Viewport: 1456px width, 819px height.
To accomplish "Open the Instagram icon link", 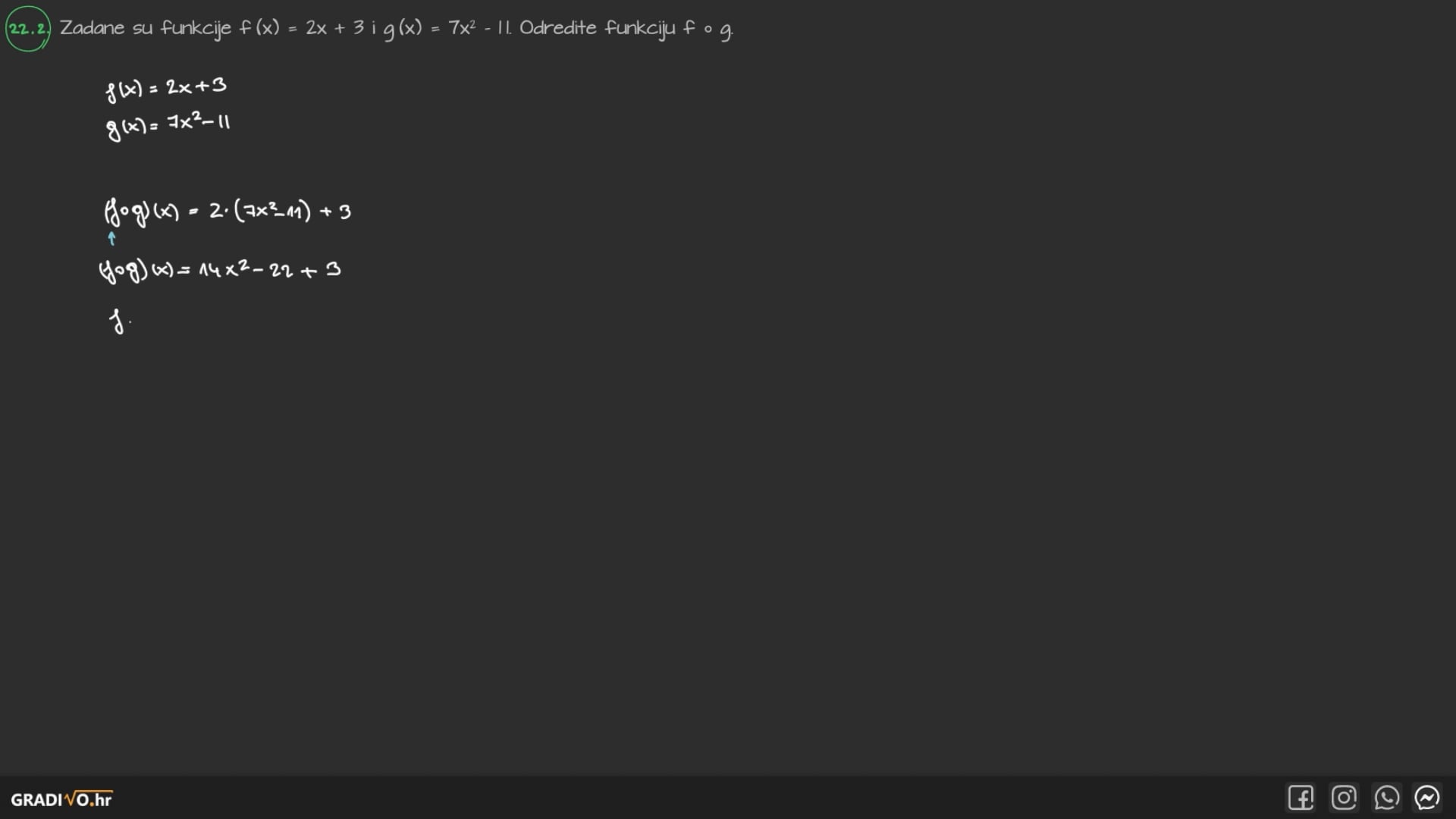I will click(1344, 798).
